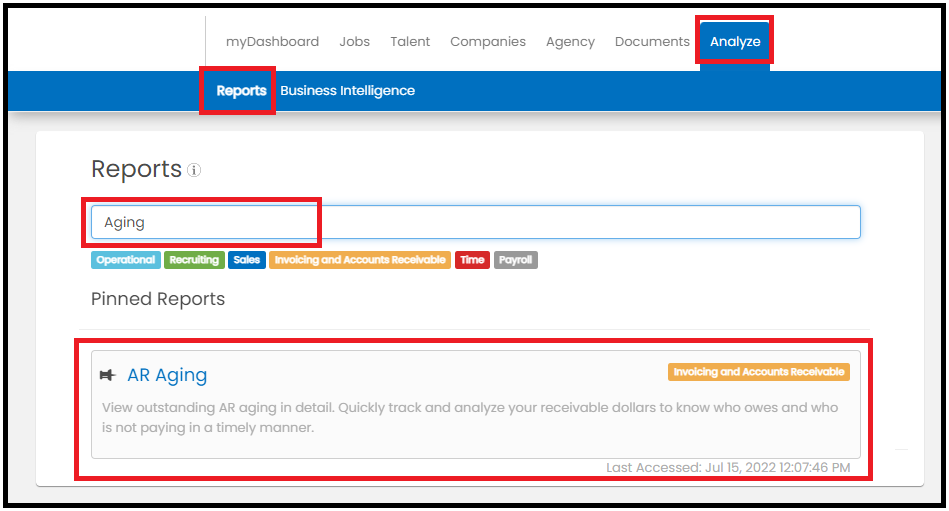Open the myDashboard tab

click(272, 42)
